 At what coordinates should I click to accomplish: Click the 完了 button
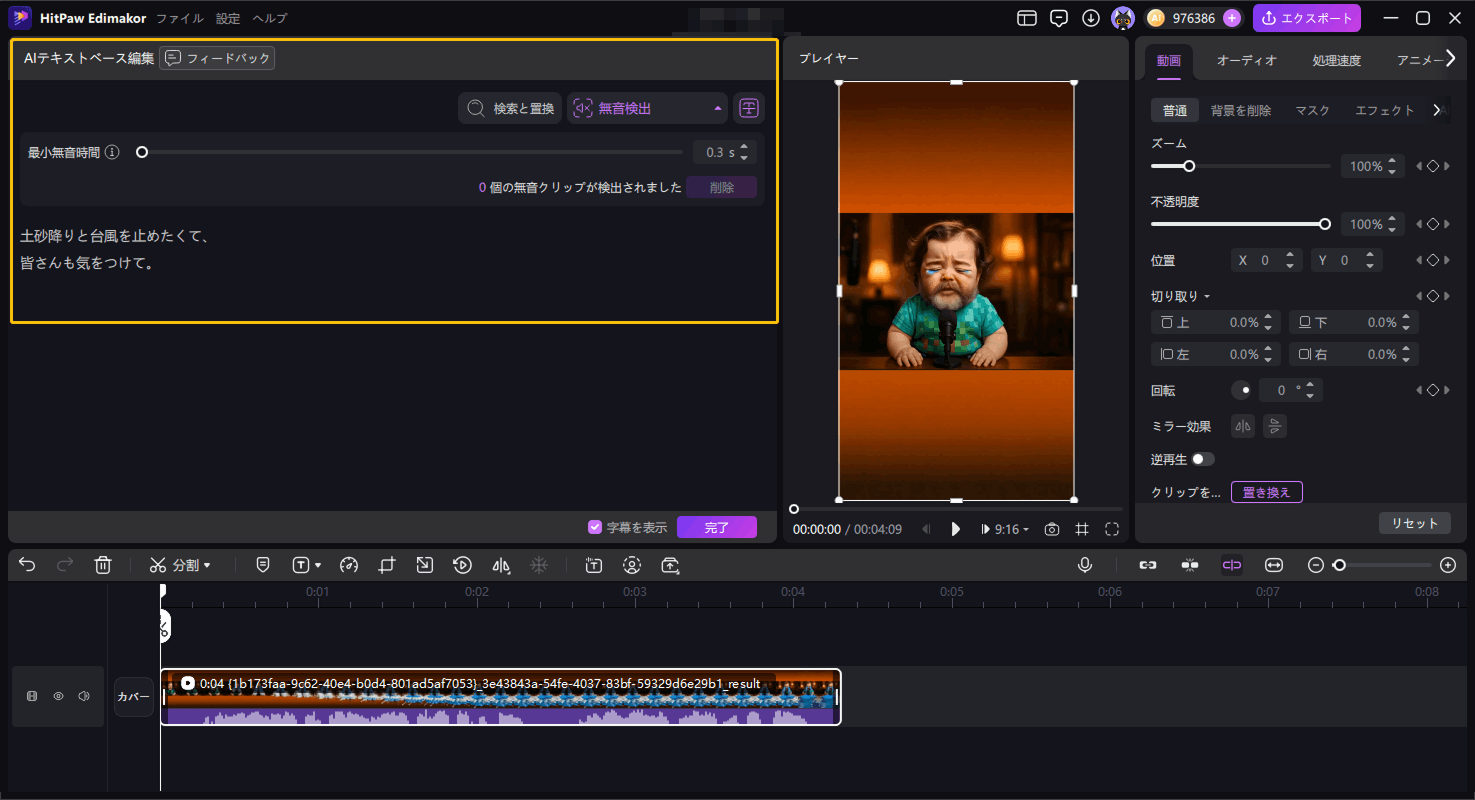coord(716,527)
